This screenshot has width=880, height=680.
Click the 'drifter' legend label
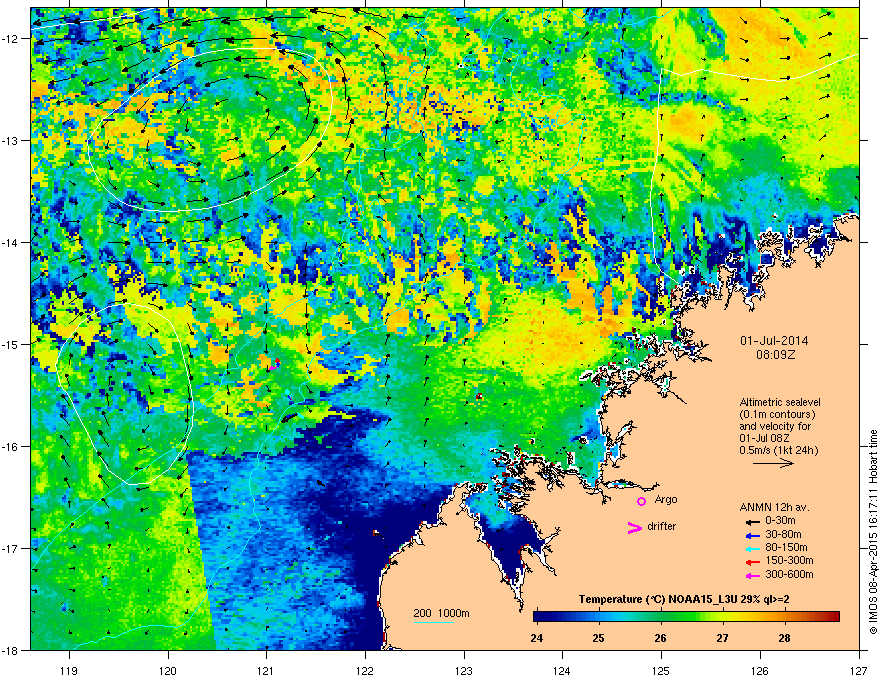tap(662, 526)
